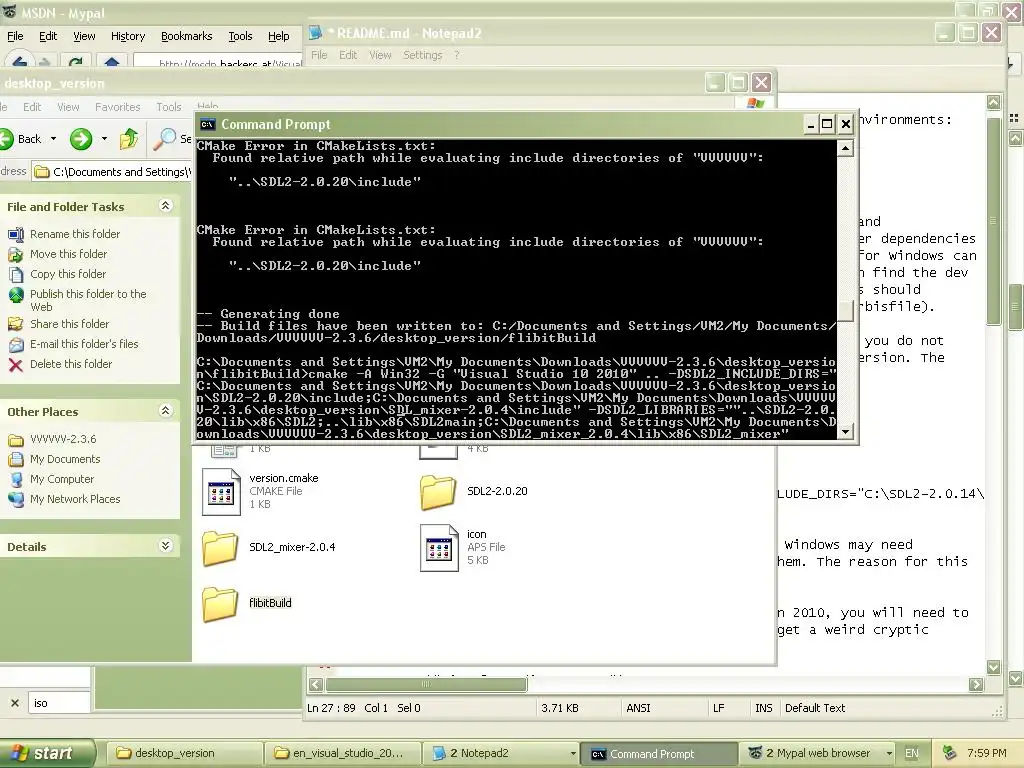This screenshot has height=768, width=1024.
Task: Click the My Network Places icon
Action: (16, 500)
